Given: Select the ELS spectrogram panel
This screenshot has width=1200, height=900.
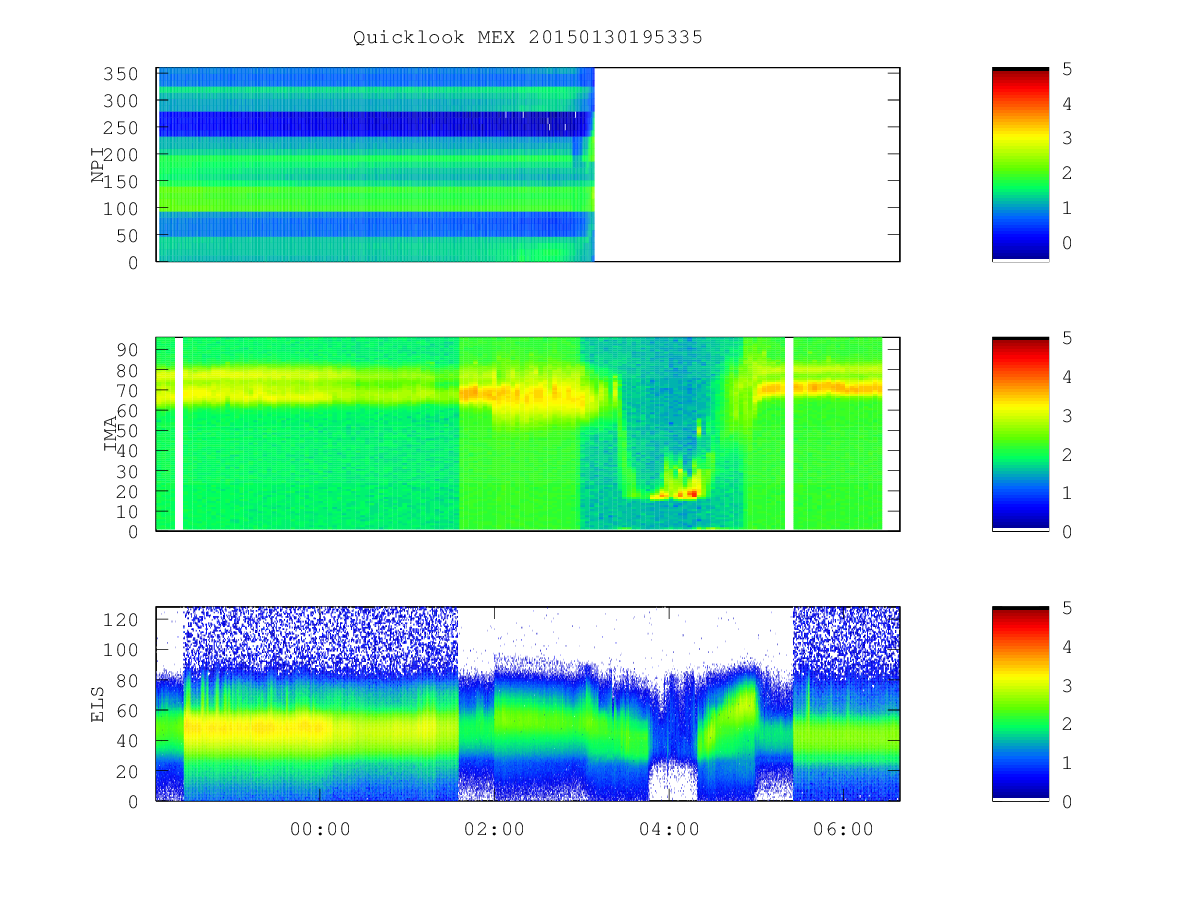Looking at the screenshot, I should pos(528,704).
